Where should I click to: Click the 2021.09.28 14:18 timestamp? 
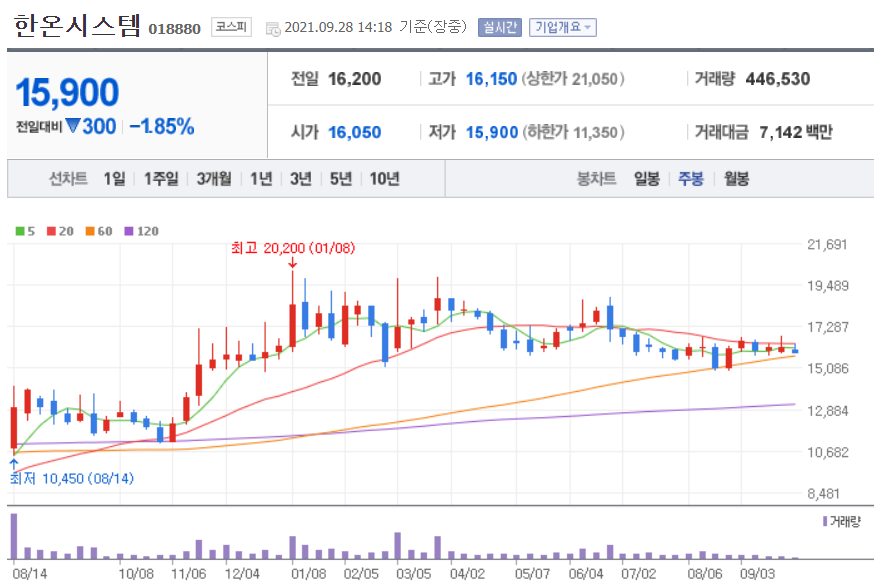338,27
